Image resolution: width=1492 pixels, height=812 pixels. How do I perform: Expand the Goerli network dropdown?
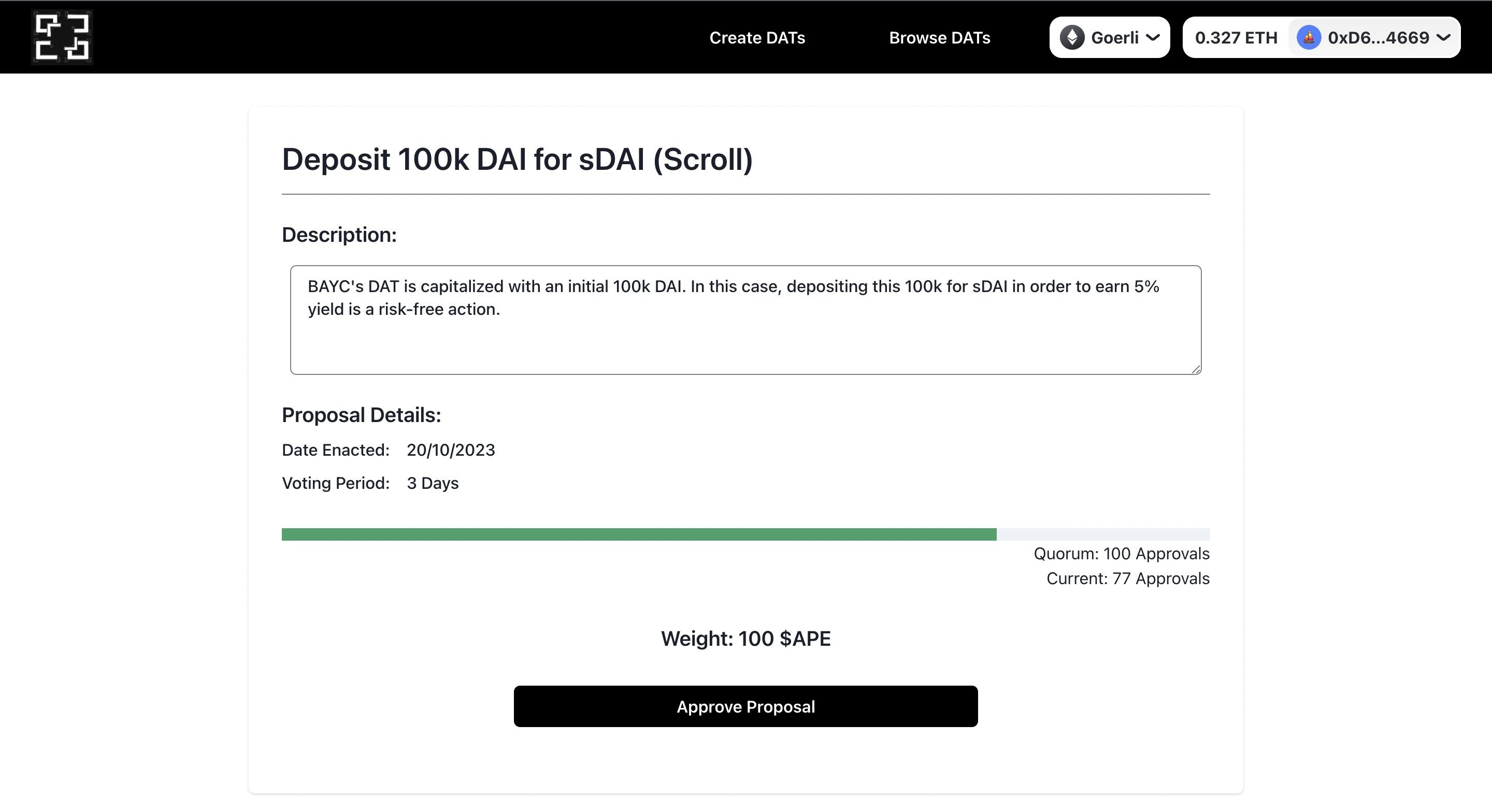pos(1109,38)
